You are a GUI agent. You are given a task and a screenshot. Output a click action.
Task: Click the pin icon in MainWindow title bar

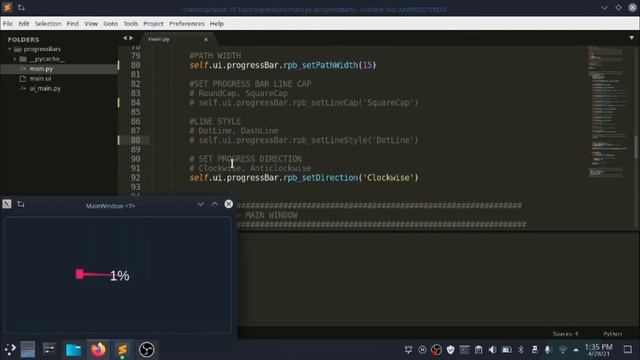pos(21,204)
